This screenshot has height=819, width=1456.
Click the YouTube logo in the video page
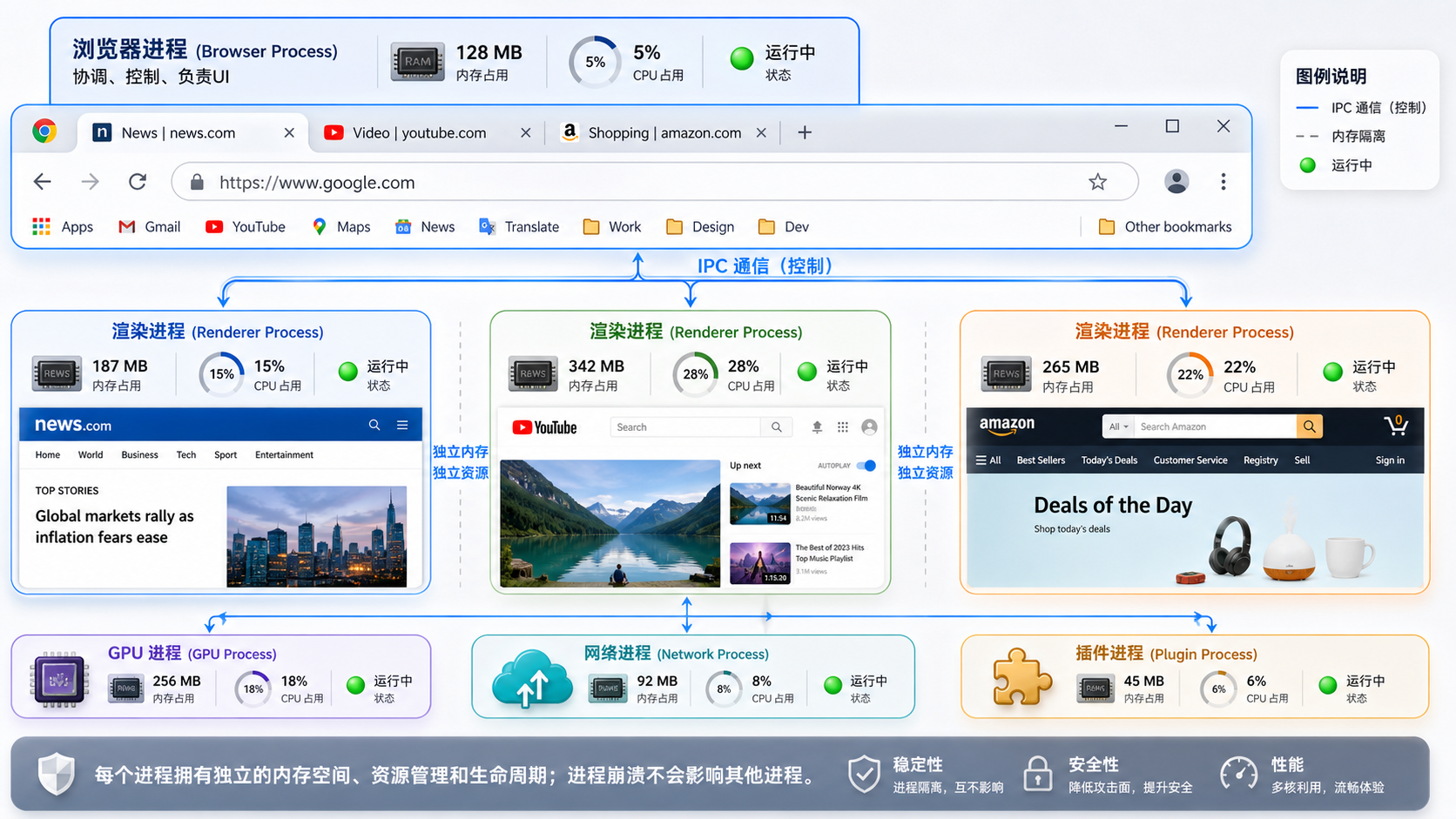click(545, 427)
